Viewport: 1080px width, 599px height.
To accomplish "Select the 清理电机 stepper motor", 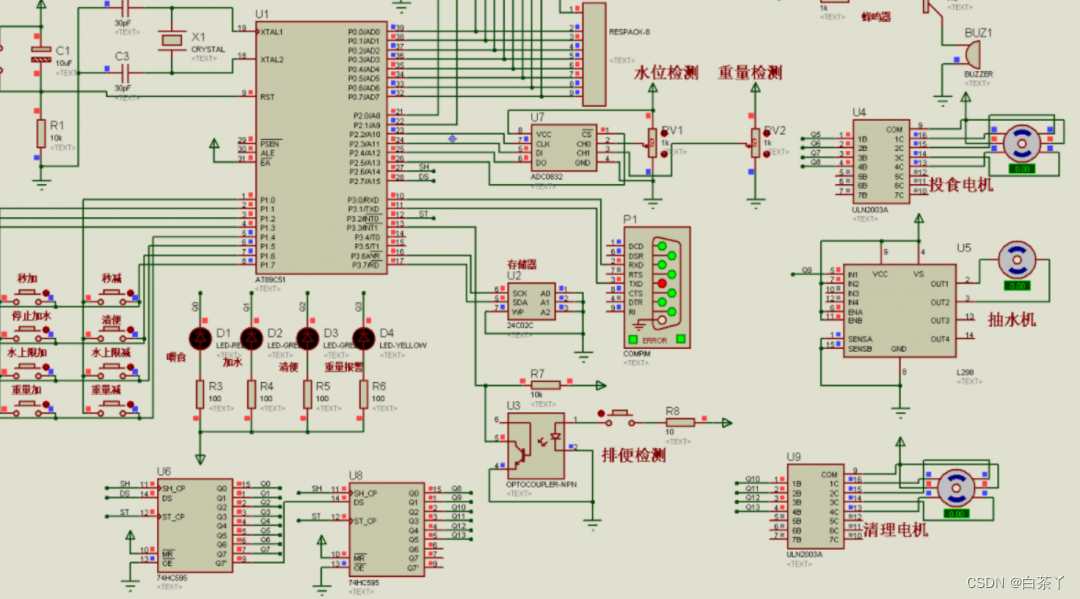I will point(957,487).
